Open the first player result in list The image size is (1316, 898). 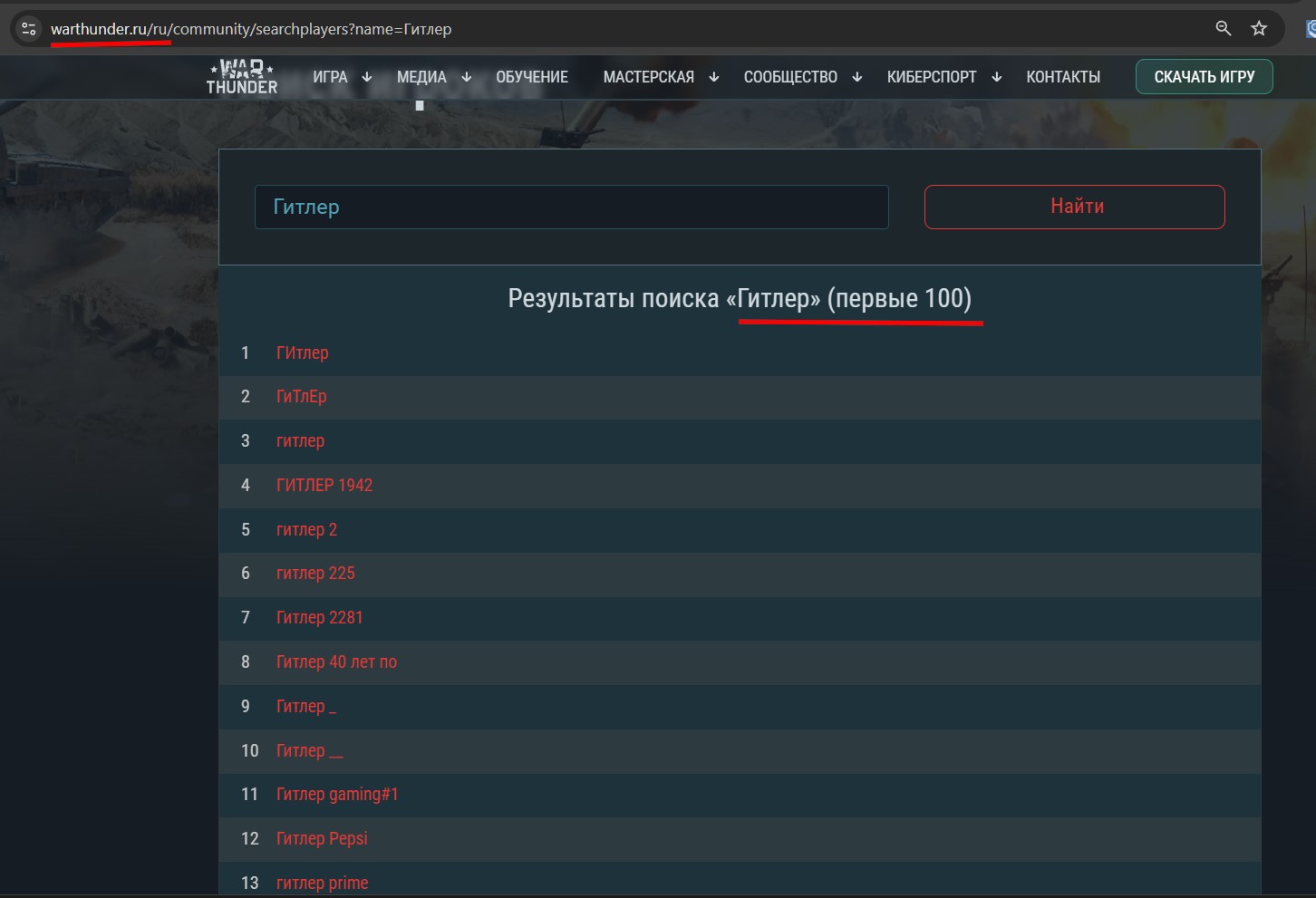coord(303,352)
